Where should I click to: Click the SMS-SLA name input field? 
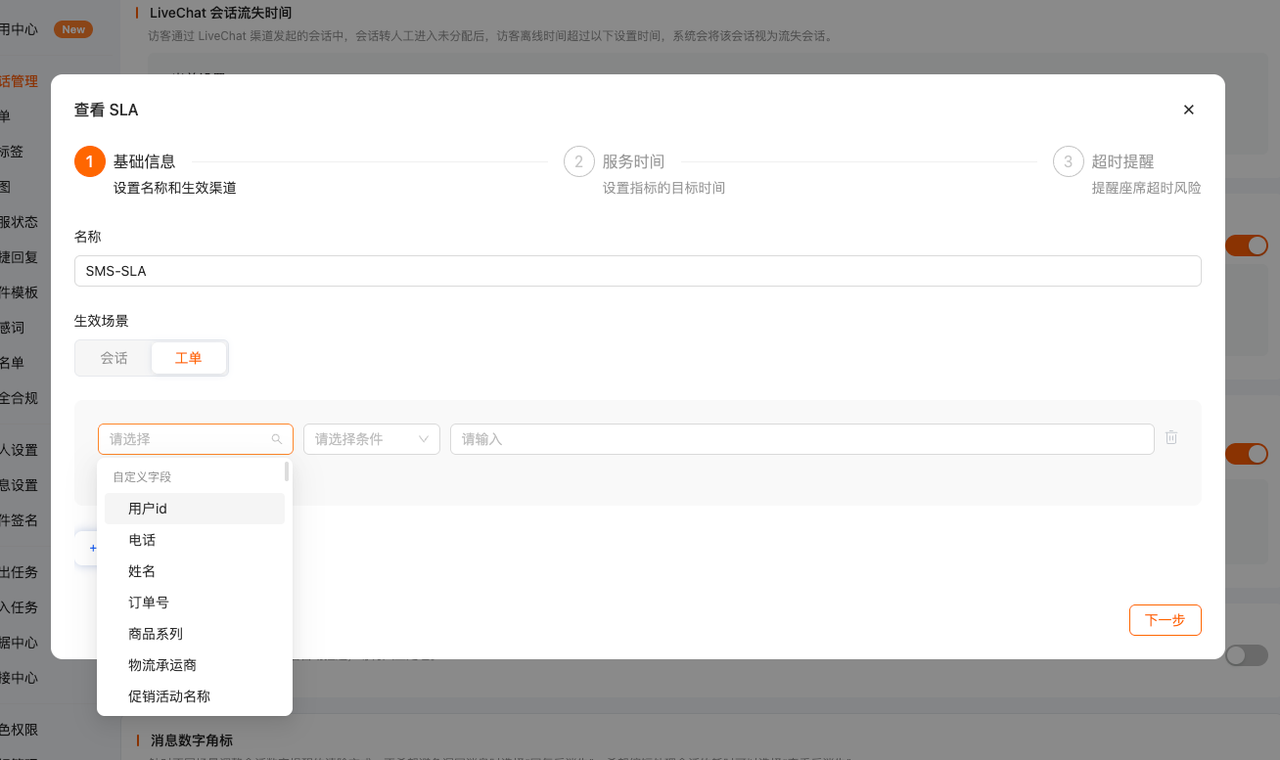pyautogui.click(x=637, y=271)
